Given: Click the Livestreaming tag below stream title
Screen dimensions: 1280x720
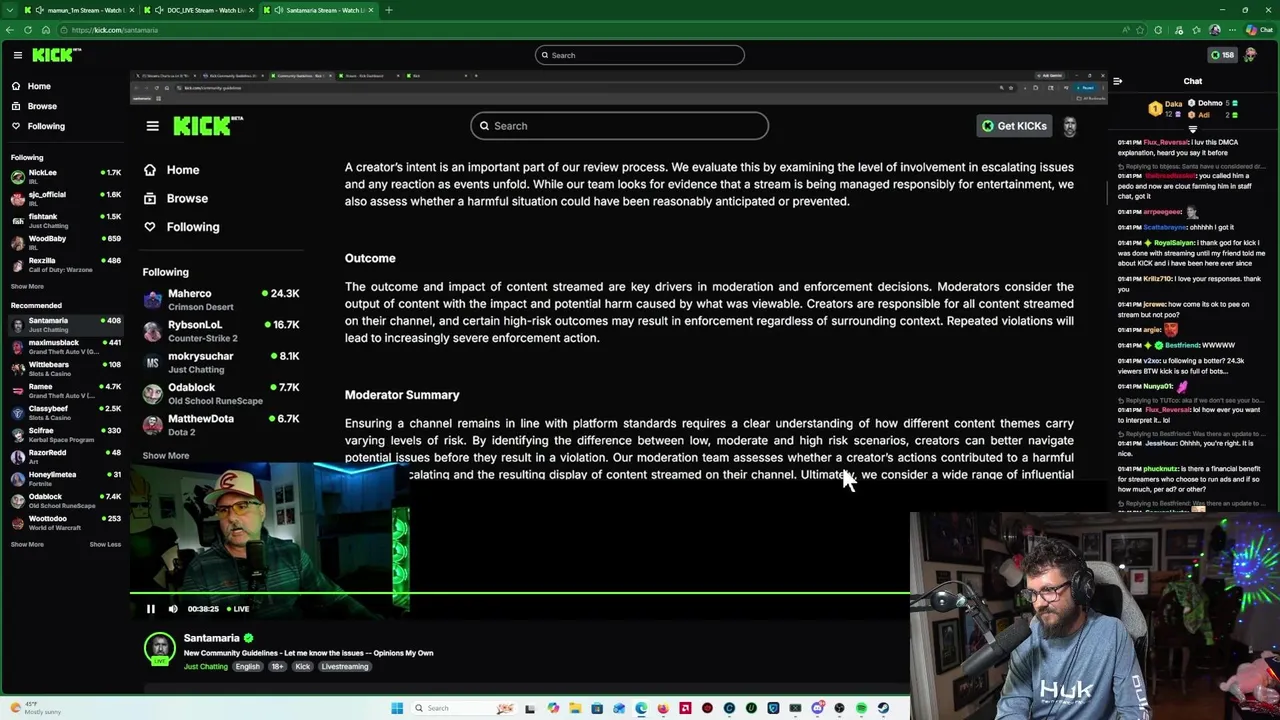Looking at the screenshot, I should pos(345,667).
